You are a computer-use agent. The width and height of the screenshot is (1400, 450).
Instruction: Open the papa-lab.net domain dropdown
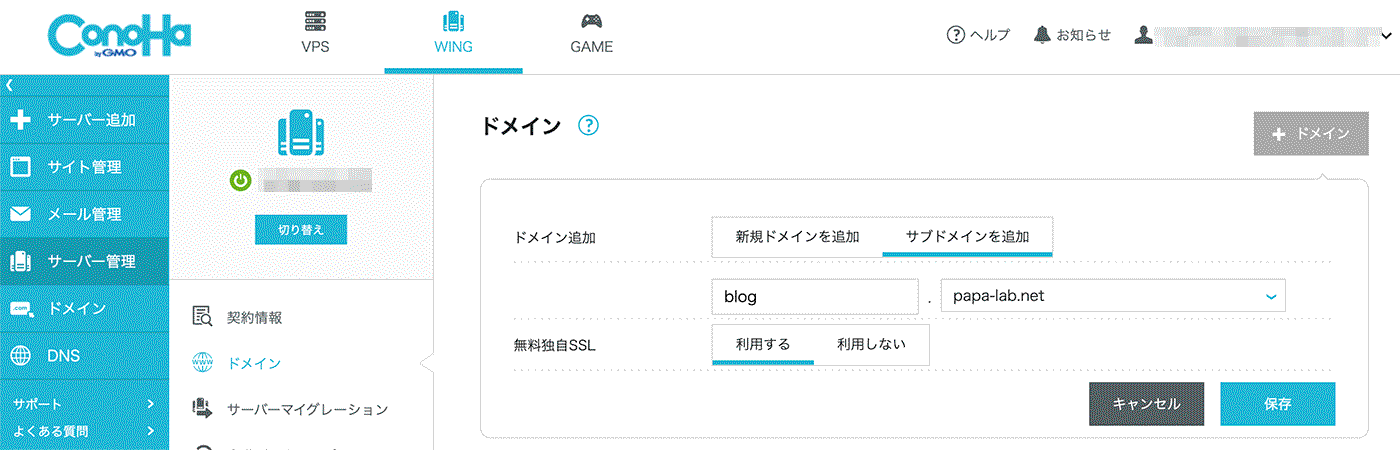pyautogui.click(x=1112, y=296)
